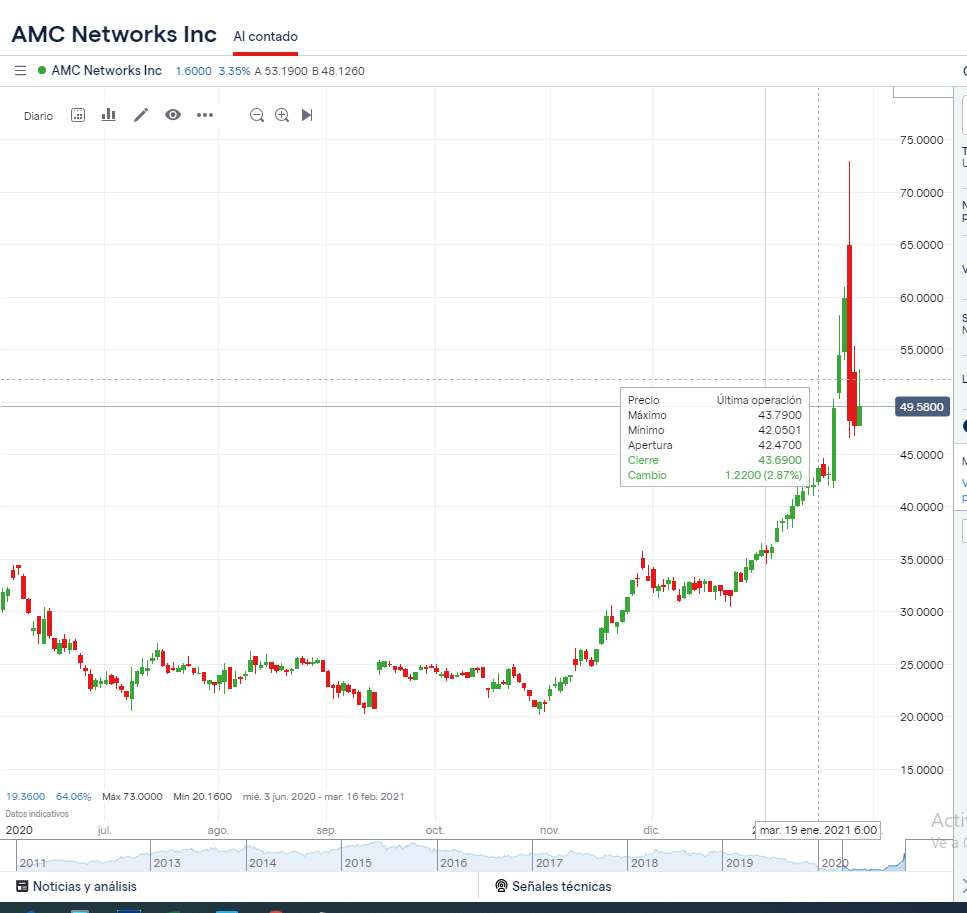
Task: Switch to the Al contado tab
Action: coord(265,36)
